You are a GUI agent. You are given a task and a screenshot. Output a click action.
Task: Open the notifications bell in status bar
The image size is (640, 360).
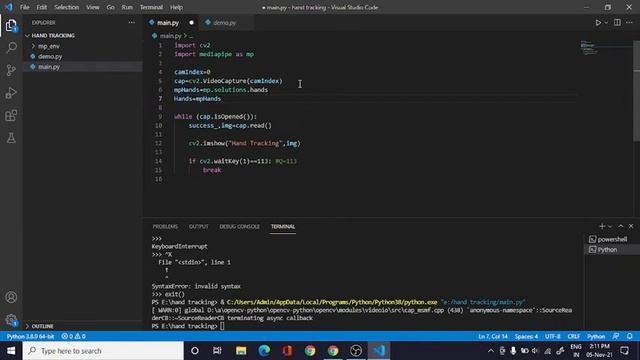click(630, 336)
